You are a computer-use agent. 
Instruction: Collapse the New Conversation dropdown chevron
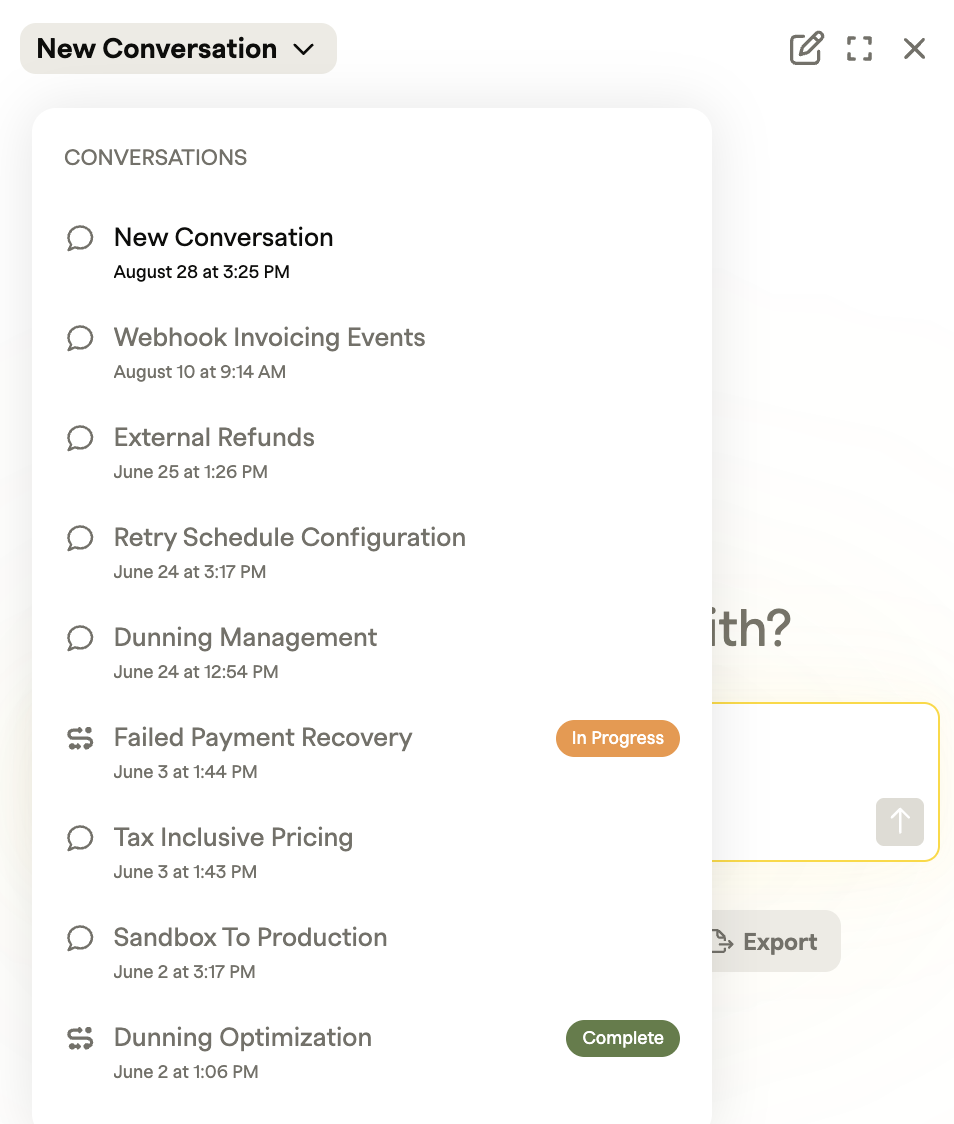point(304,49)
